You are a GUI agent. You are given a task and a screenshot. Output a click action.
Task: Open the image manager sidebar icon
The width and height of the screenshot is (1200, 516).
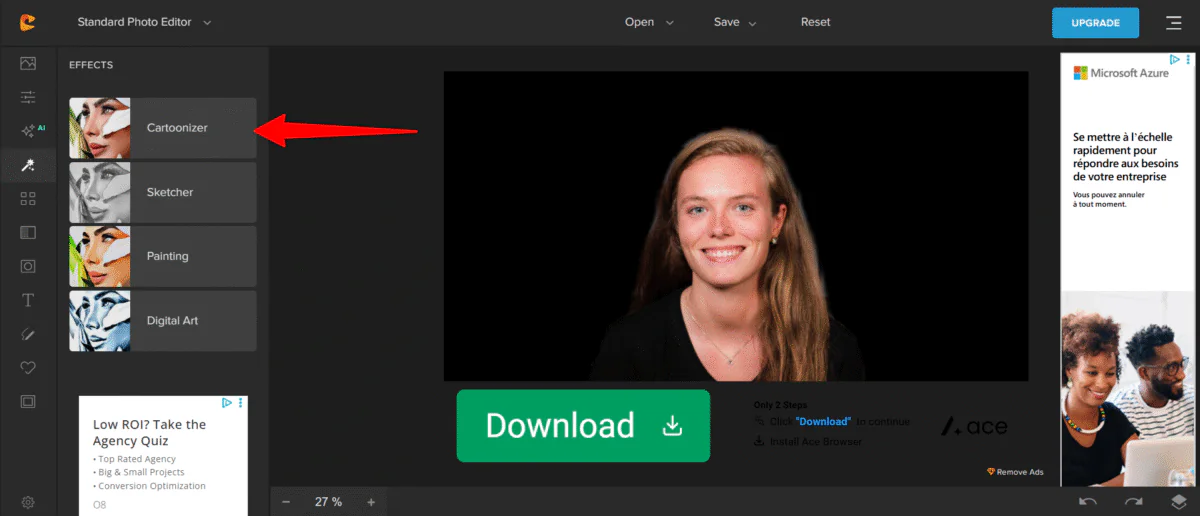(x=28, y=64)
